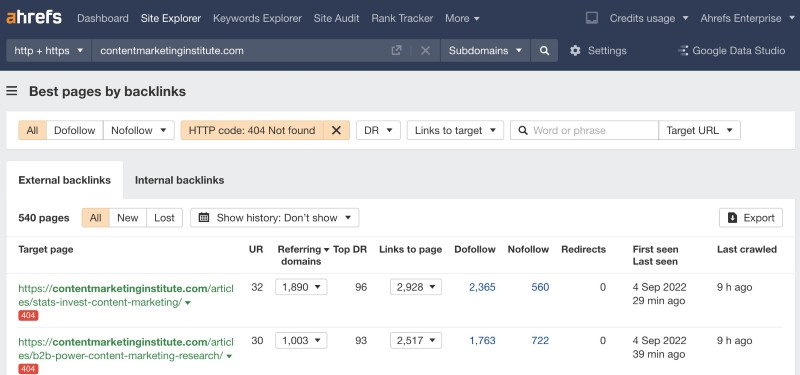Sort by UR column header
800x375 pixels.
256,249
